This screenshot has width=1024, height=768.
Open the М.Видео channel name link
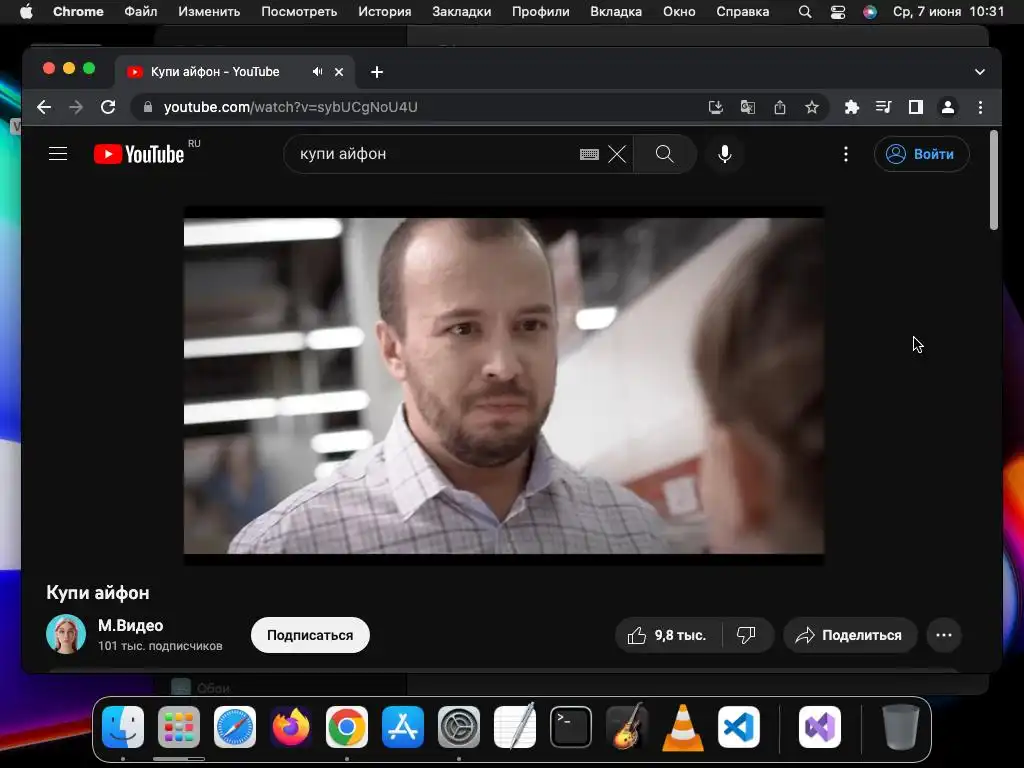(131, 626)
